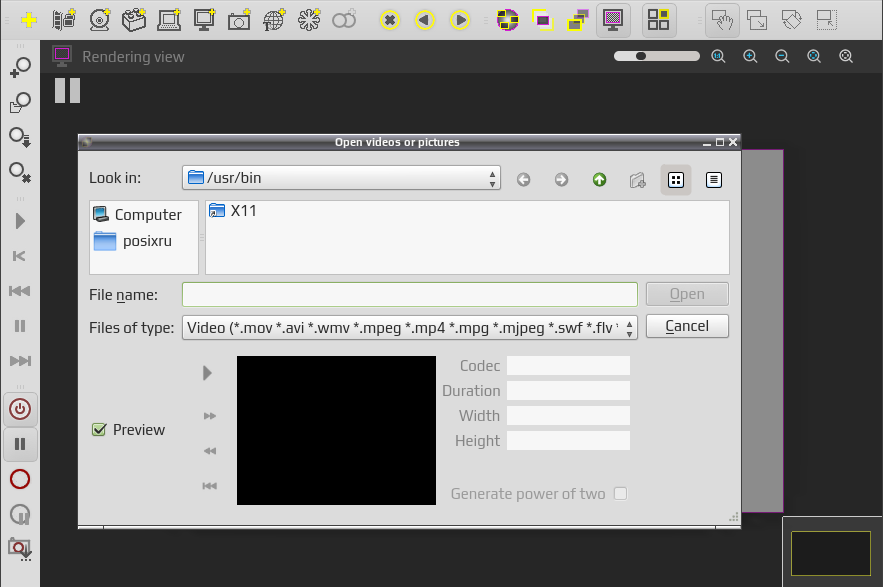Zoom in on the Rendering view
Viewport: 883px width, 587px height.
pos(750,56)
